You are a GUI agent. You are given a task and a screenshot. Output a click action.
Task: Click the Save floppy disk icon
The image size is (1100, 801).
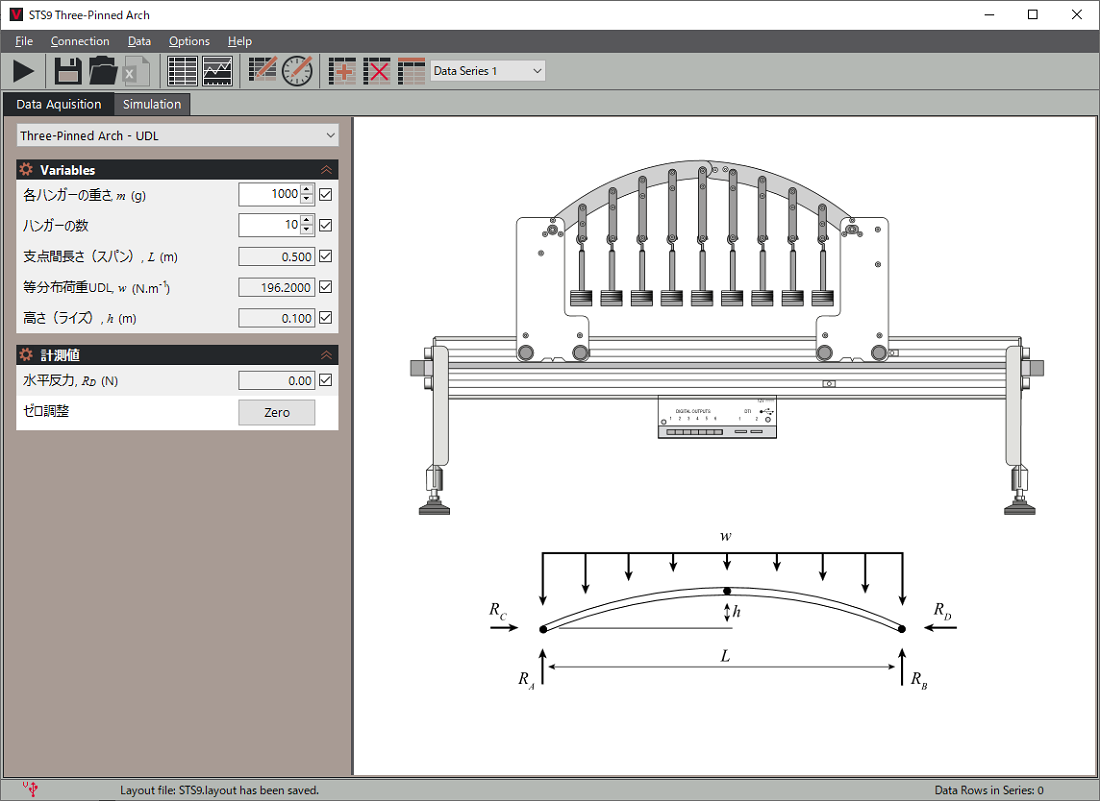tap(68, 71)
